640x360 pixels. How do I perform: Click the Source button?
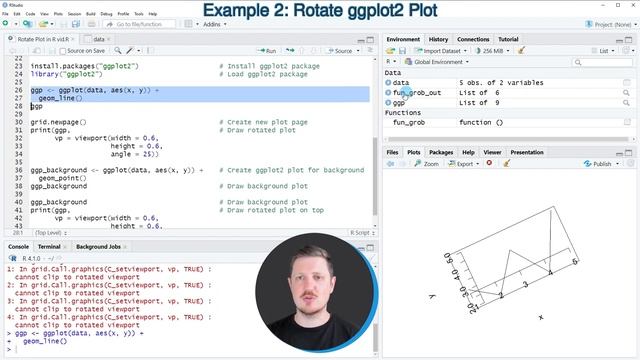pos(340,51)
